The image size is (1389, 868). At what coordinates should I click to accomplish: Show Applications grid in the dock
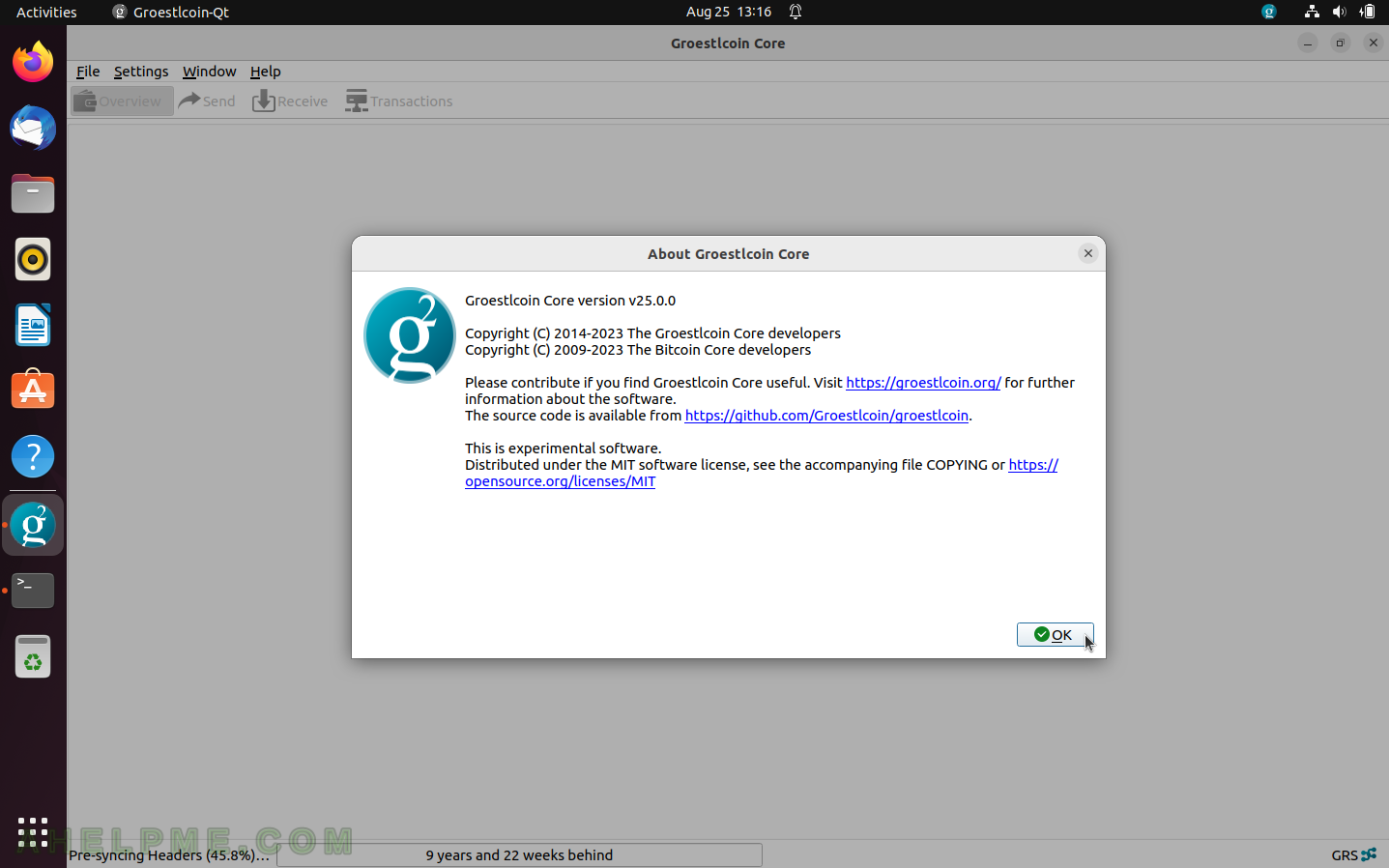[x=33, y=832]
